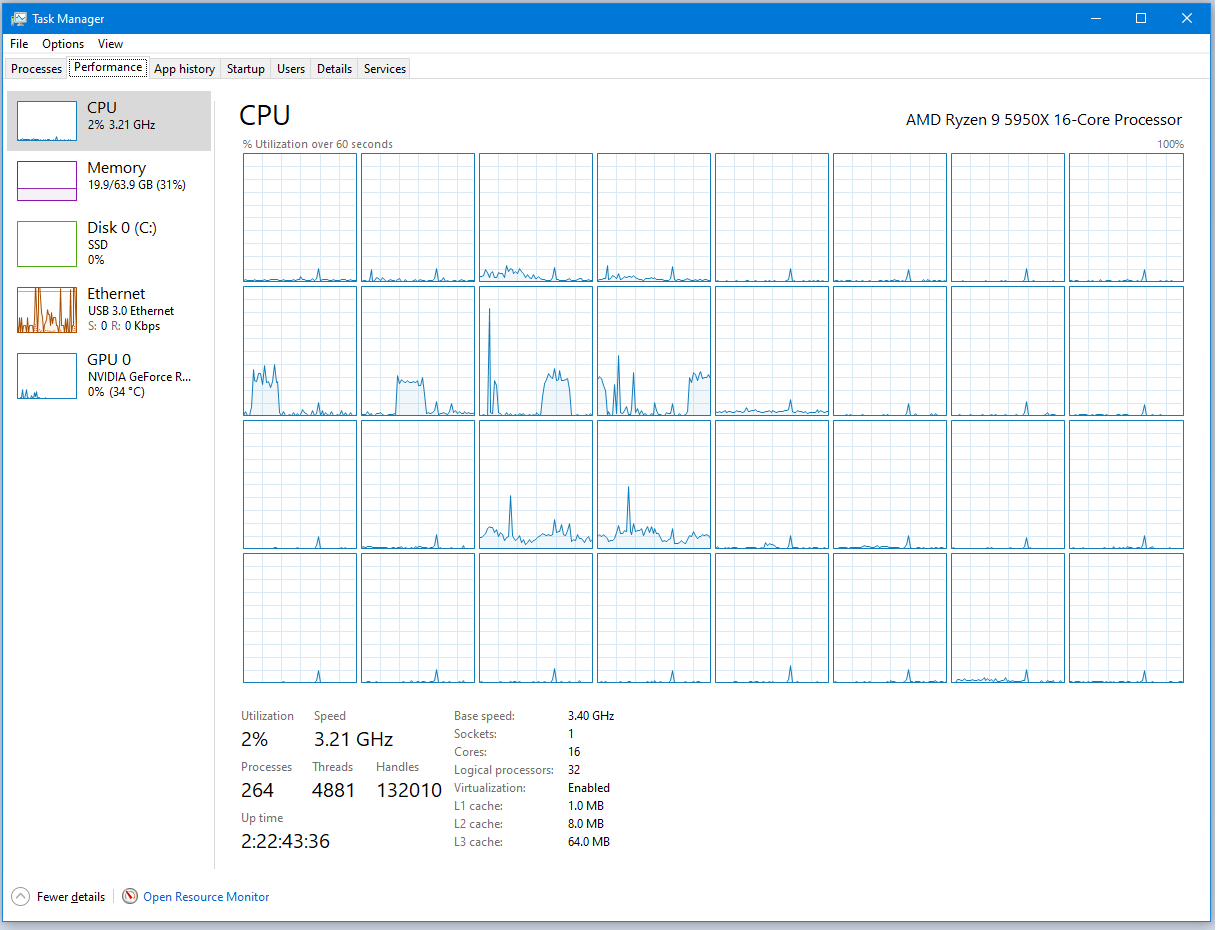The height and width of the screenshot is (930, 1217).
Task: Maximize the Task Manager window
Action: pos(1141,18)
